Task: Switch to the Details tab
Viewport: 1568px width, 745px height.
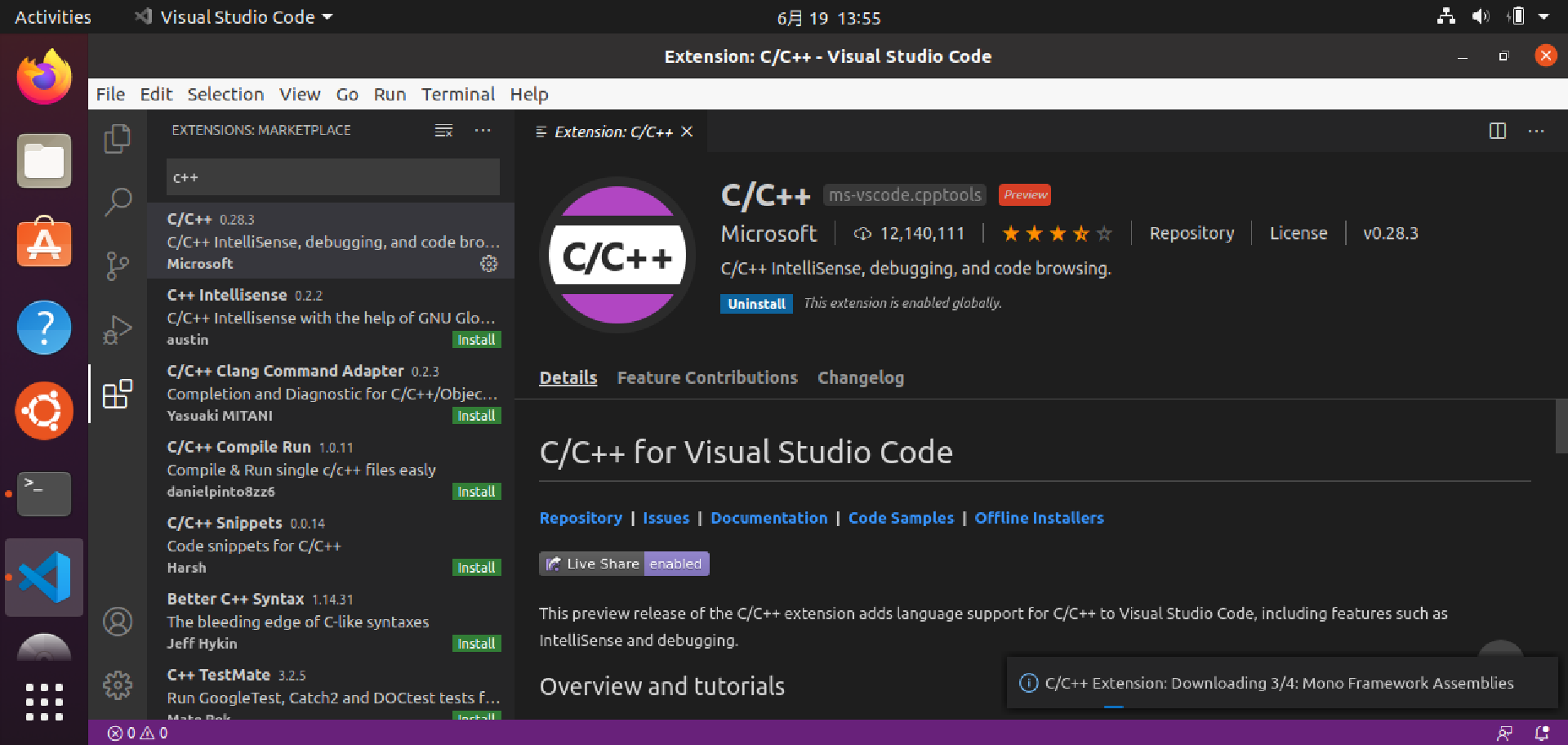Action: pyautogui.click(x=568, y=377)
